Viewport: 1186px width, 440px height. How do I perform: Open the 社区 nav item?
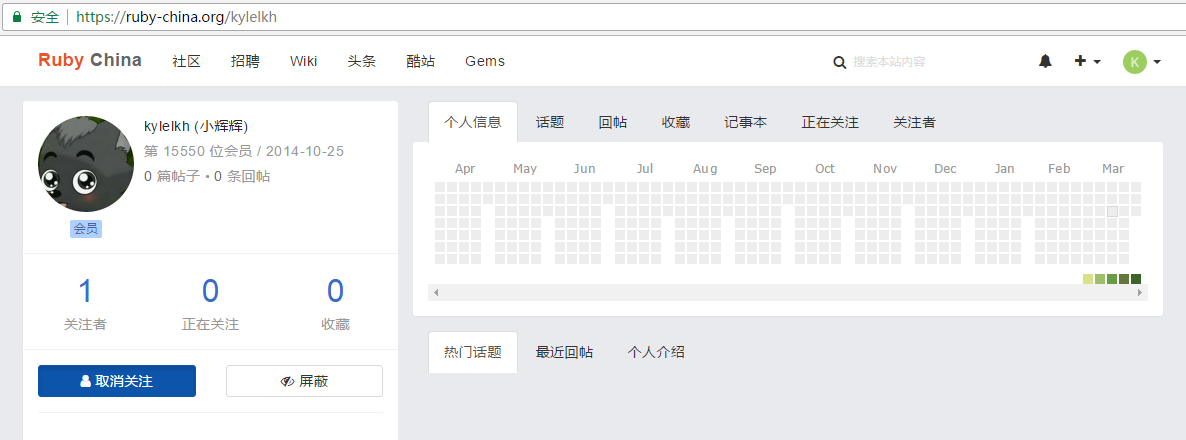click(186, 61)
